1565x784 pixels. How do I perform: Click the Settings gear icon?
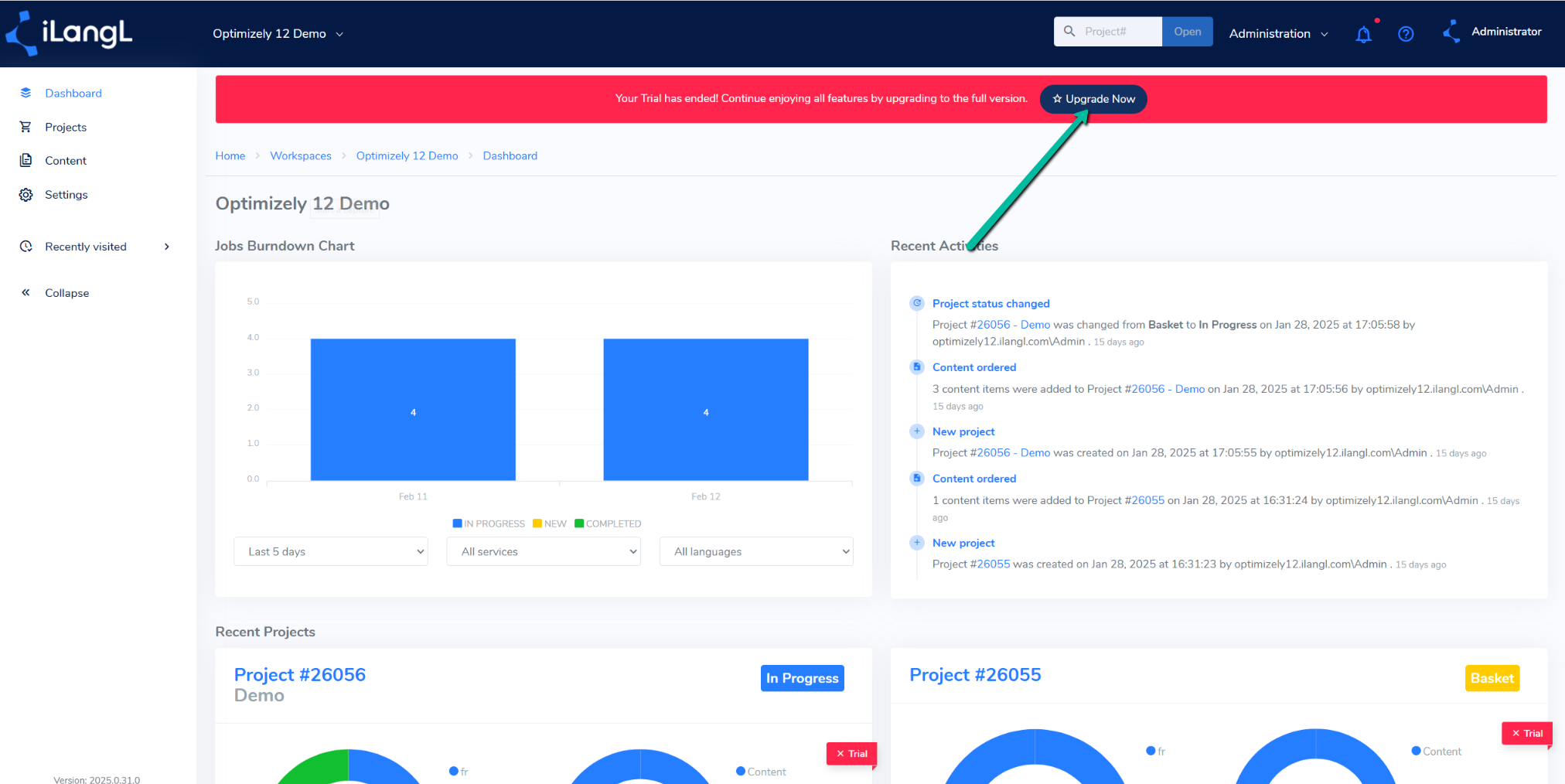tap(26, 194)
